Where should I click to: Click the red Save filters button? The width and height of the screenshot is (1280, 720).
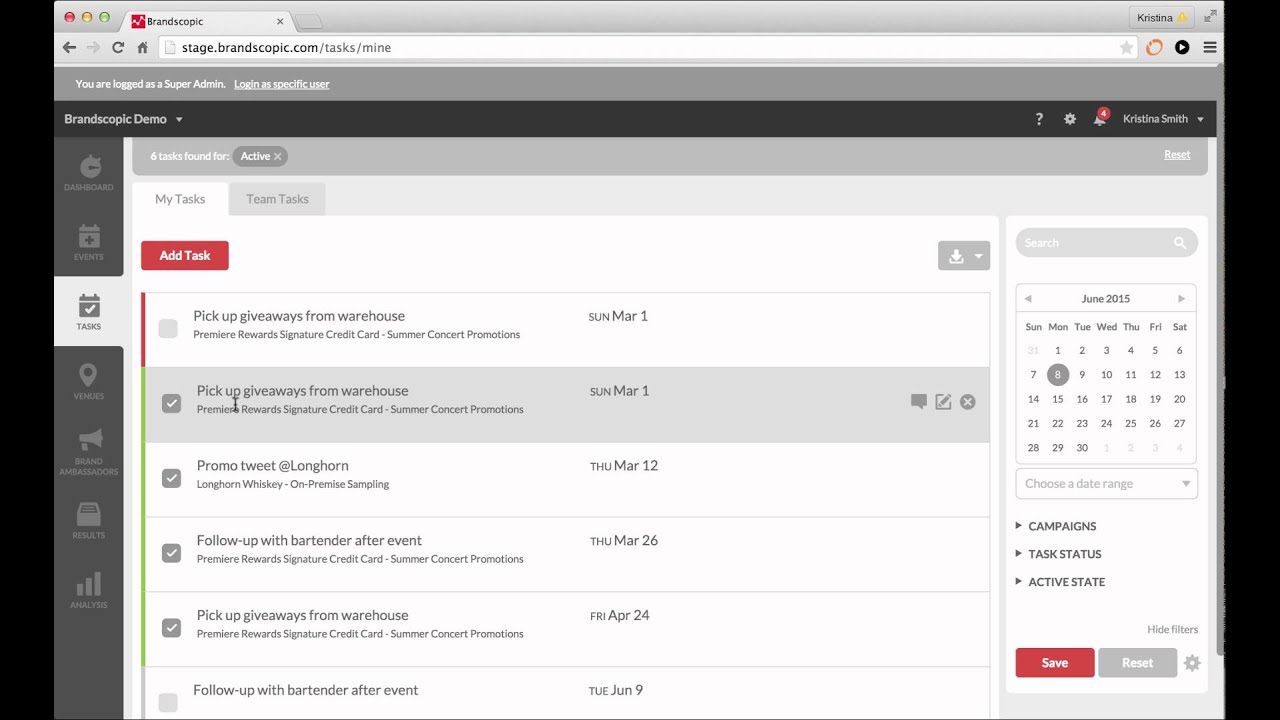tap(1055, 663)
